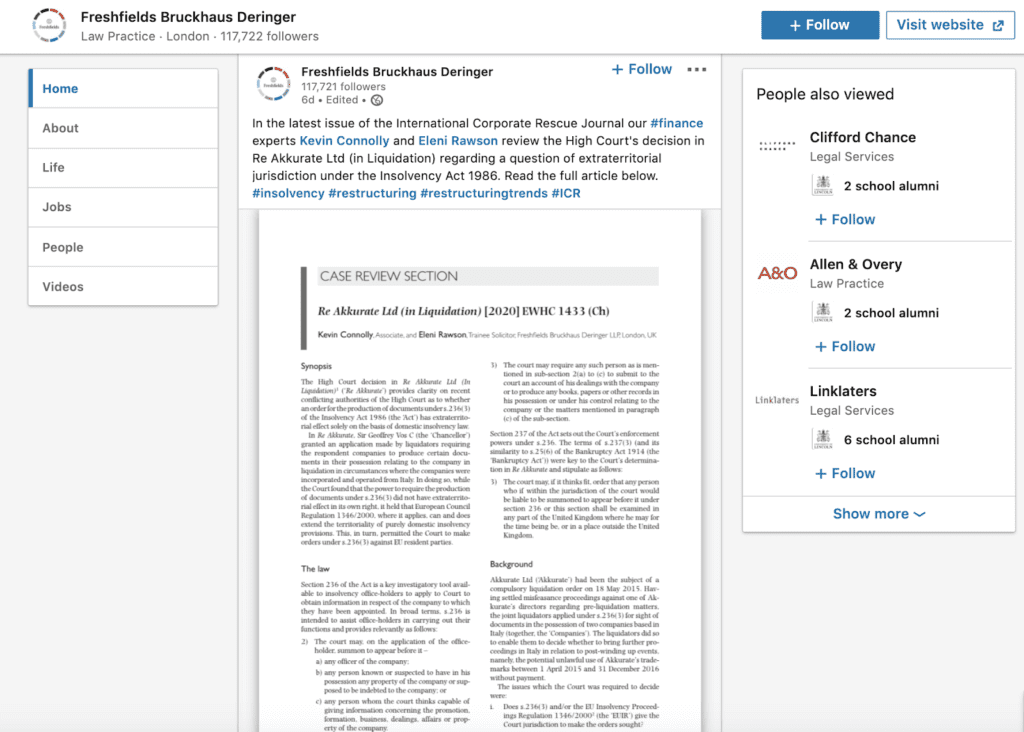Click the "People also viewed" heading
This screenshot has width=1024, height=732.
[825, 94]
